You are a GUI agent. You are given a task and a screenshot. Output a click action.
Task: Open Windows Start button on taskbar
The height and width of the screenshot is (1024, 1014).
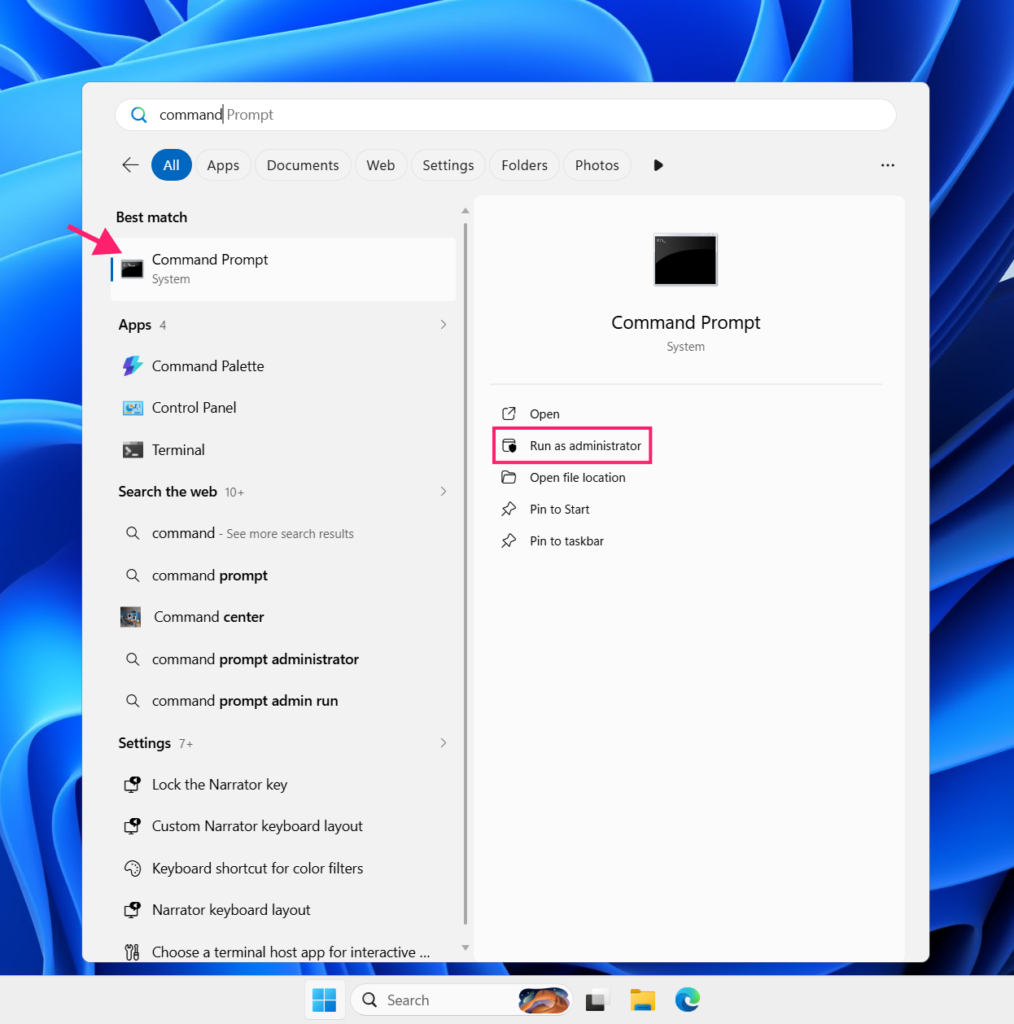tap(325, 1000)
